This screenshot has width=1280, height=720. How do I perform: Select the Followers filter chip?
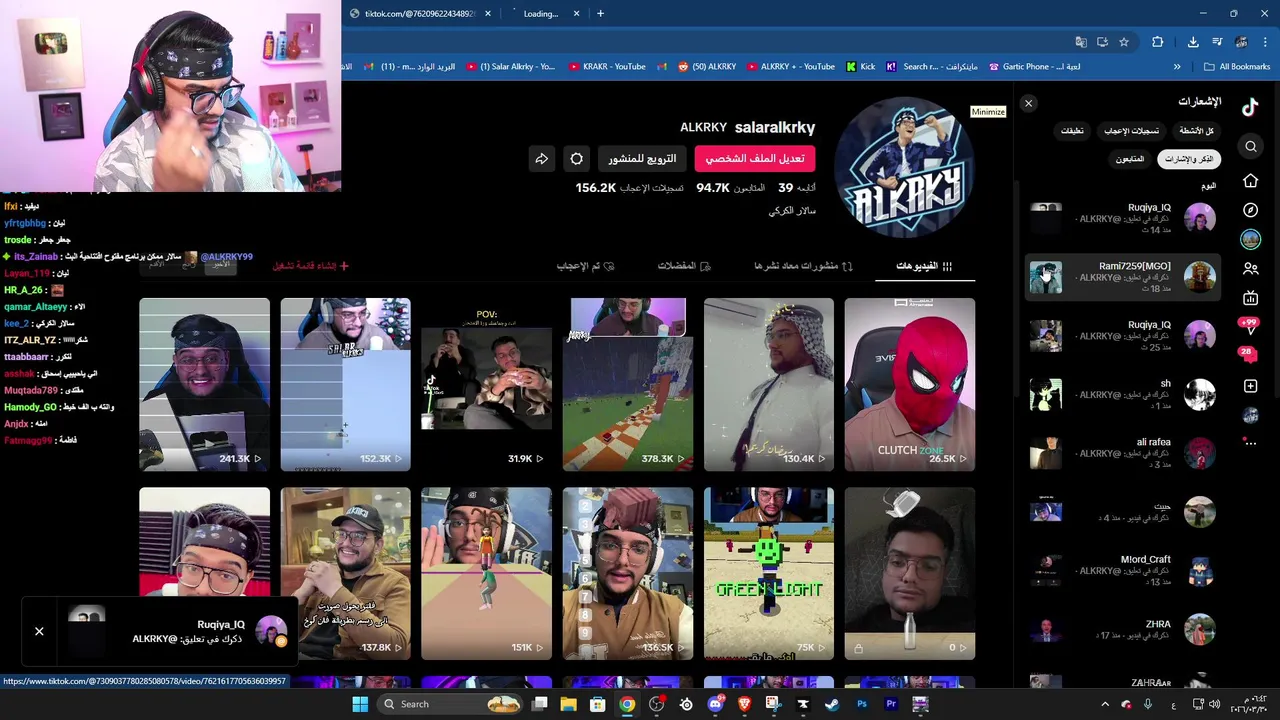point(1130,159)
